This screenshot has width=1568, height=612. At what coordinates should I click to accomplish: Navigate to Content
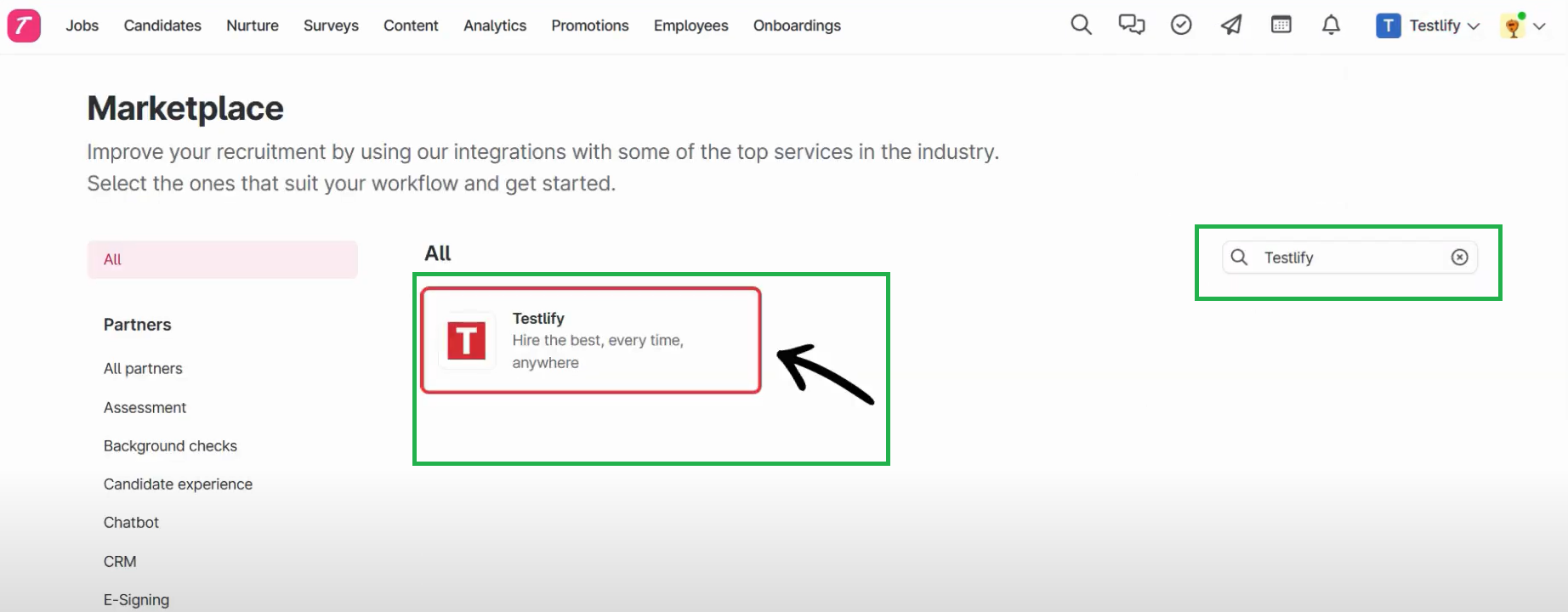[x=411, y=25]
